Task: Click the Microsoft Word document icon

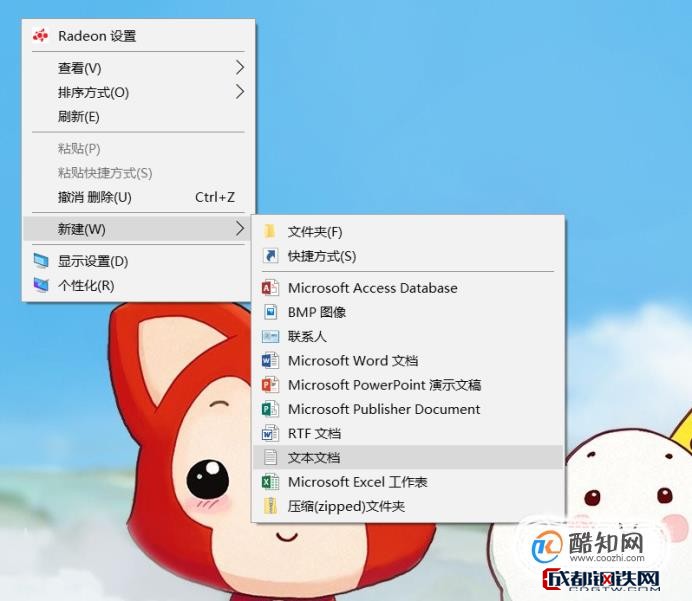Action: (x=270, y=361)
